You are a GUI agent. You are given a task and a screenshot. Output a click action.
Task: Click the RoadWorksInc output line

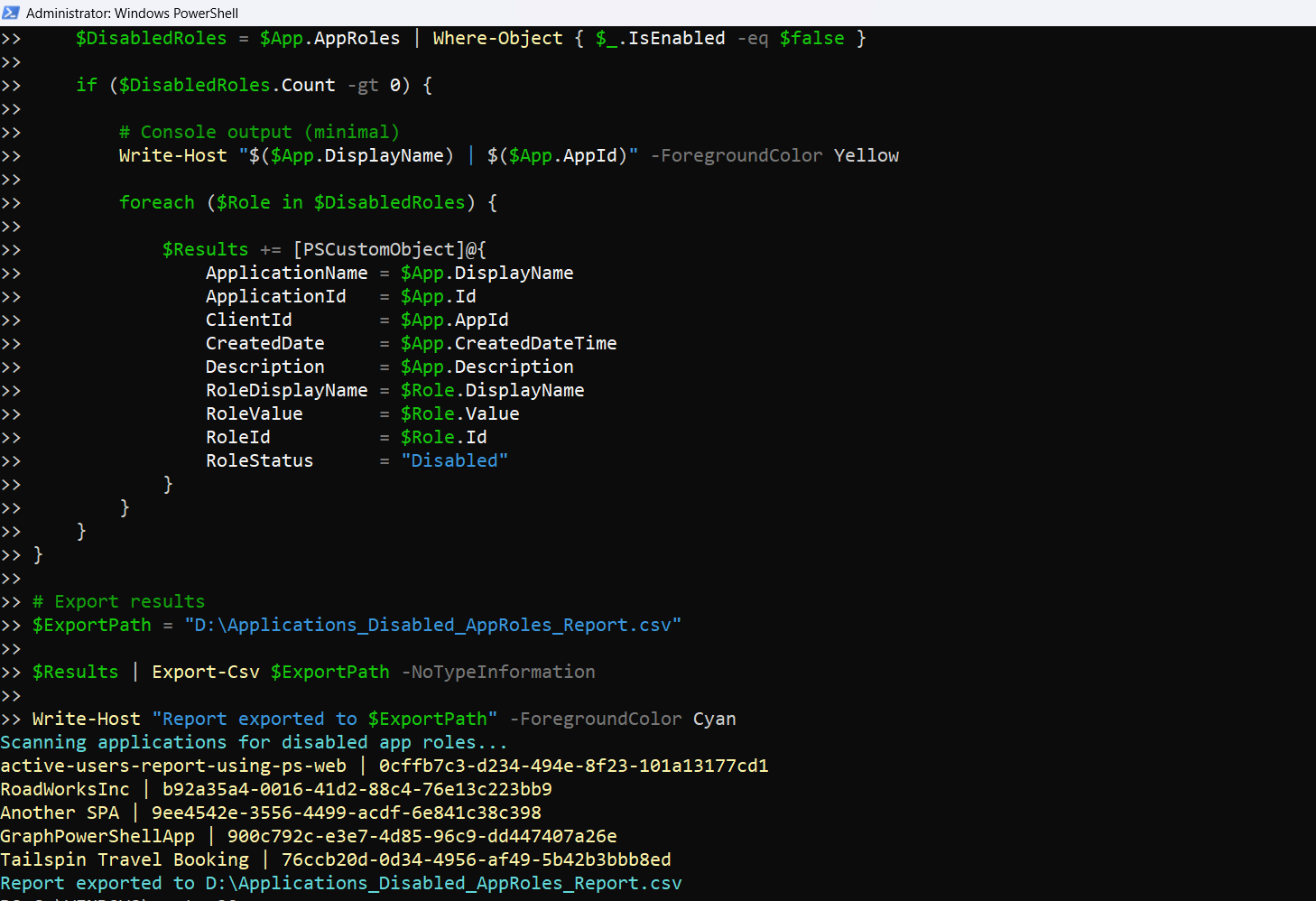(x=275, y=789)
